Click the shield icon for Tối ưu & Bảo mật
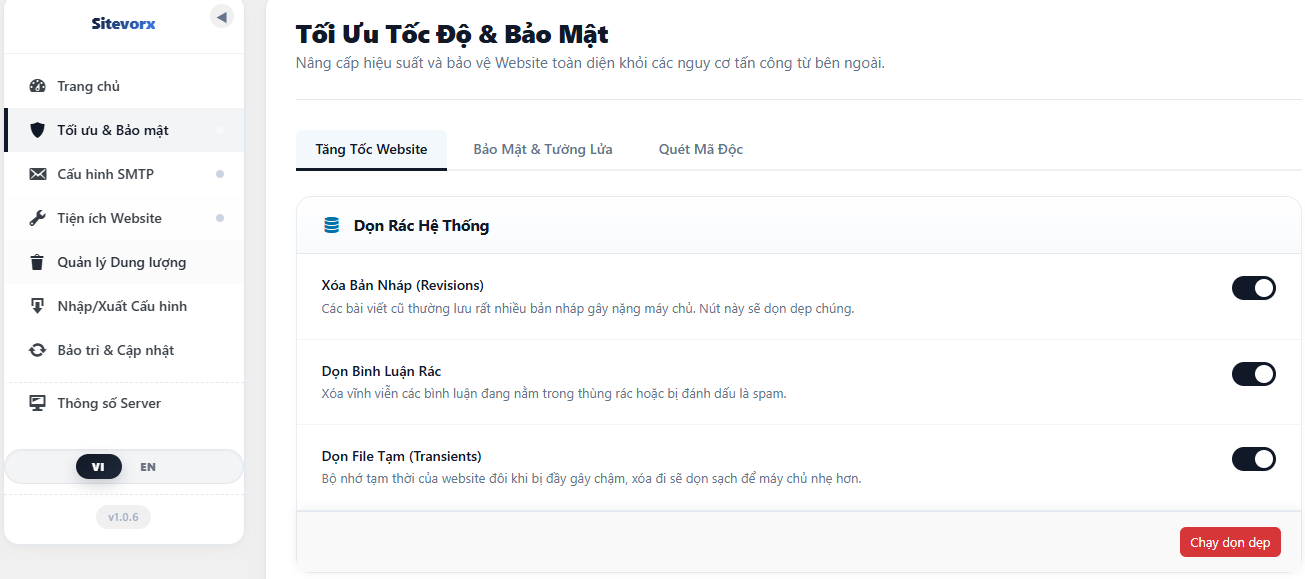This screenshot has width=1305, height=579. 38,130
